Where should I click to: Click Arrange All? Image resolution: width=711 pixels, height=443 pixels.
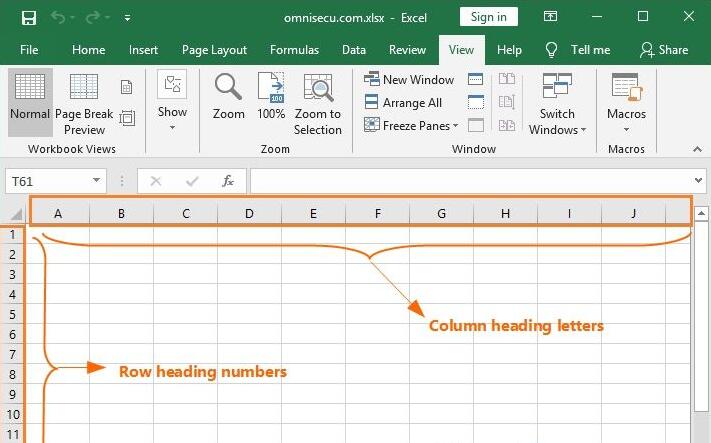[x=403, y=102]
